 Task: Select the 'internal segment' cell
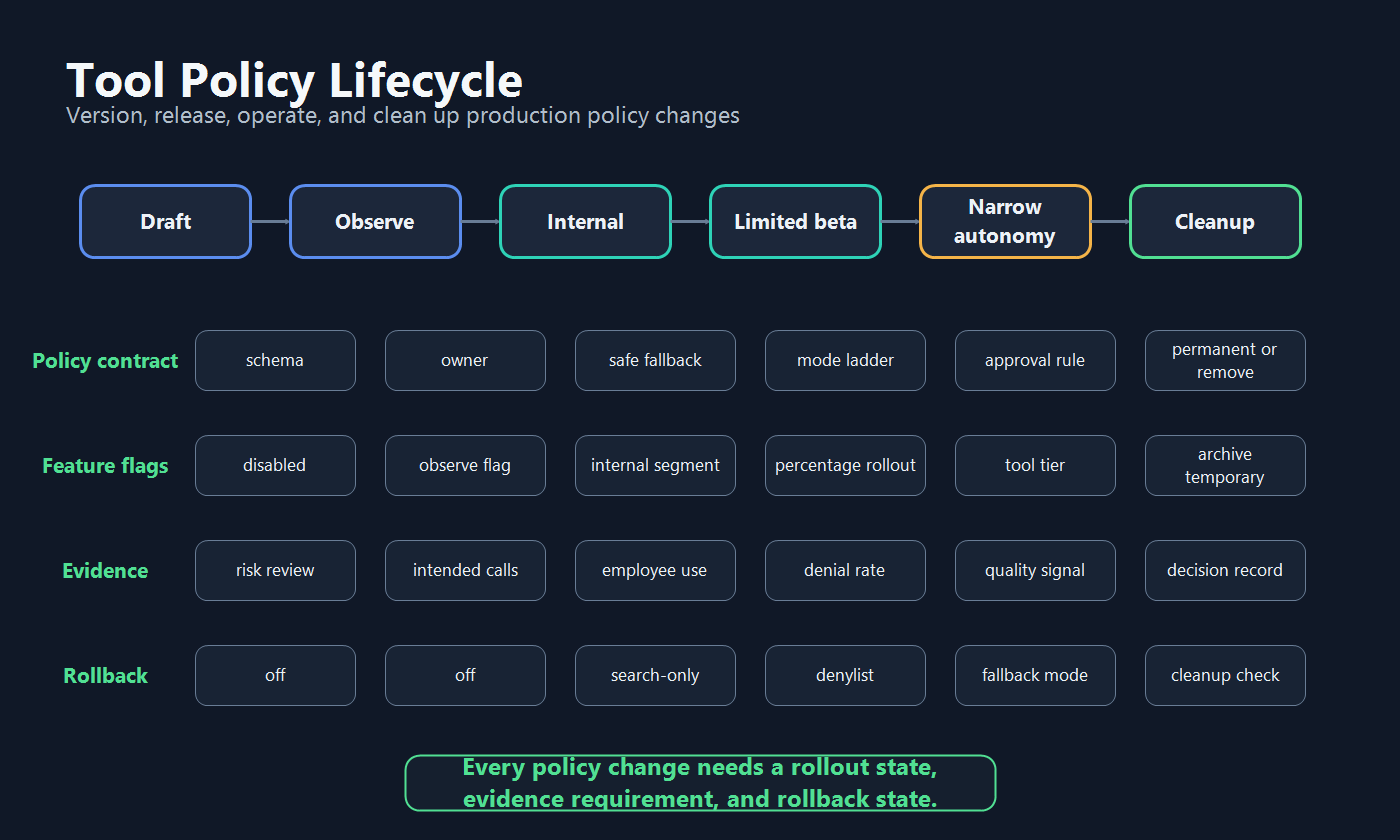point(655,466)
